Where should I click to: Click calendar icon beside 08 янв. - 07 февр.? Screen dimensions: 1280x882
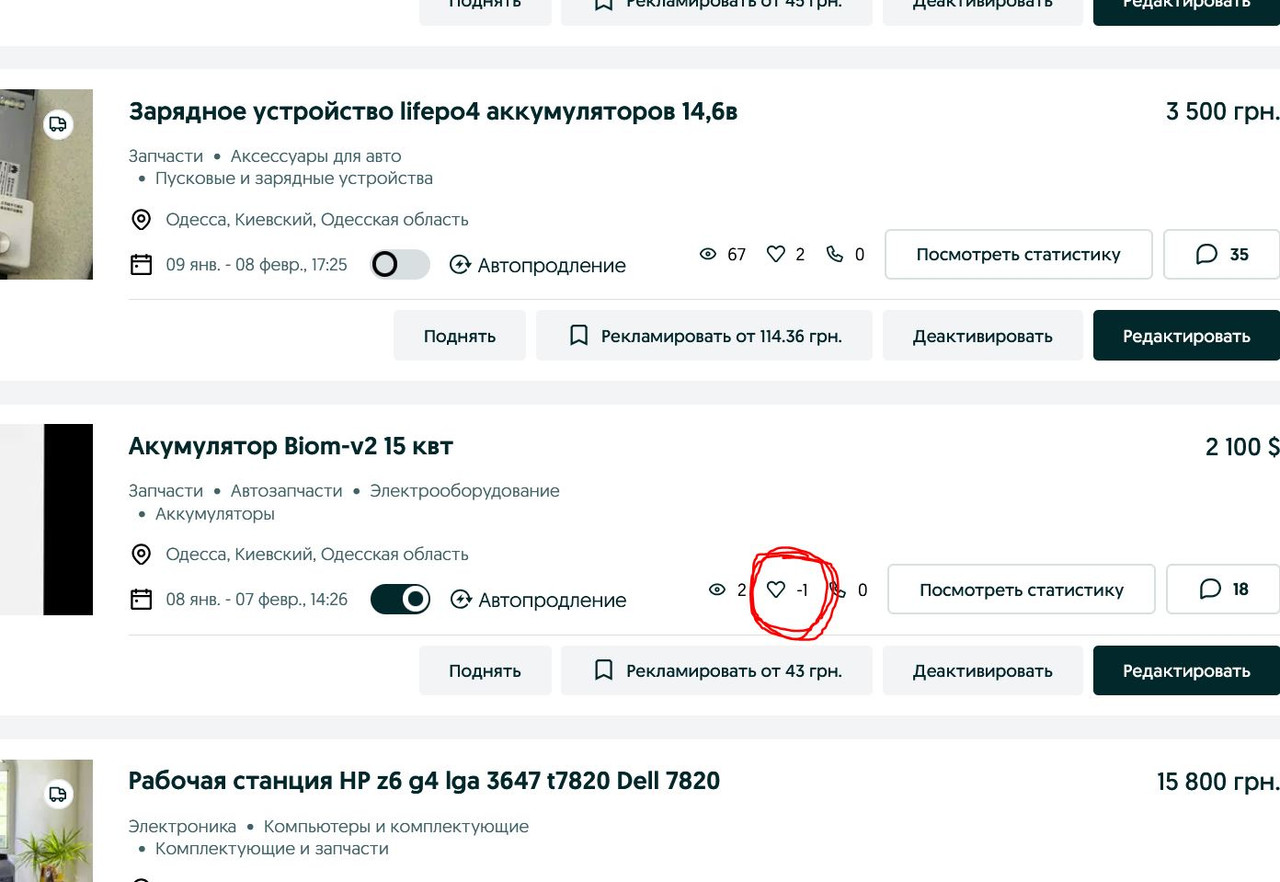click(x=141, y=599)
